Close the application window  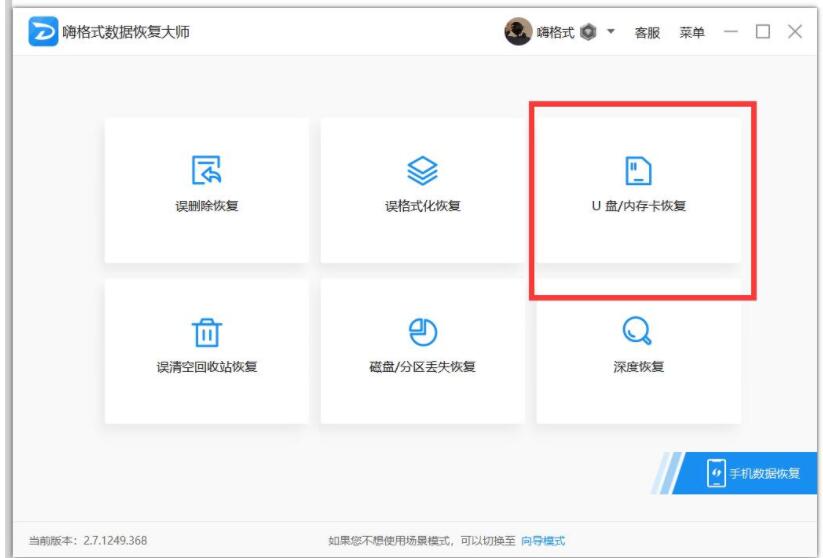(x=795, y=31)
